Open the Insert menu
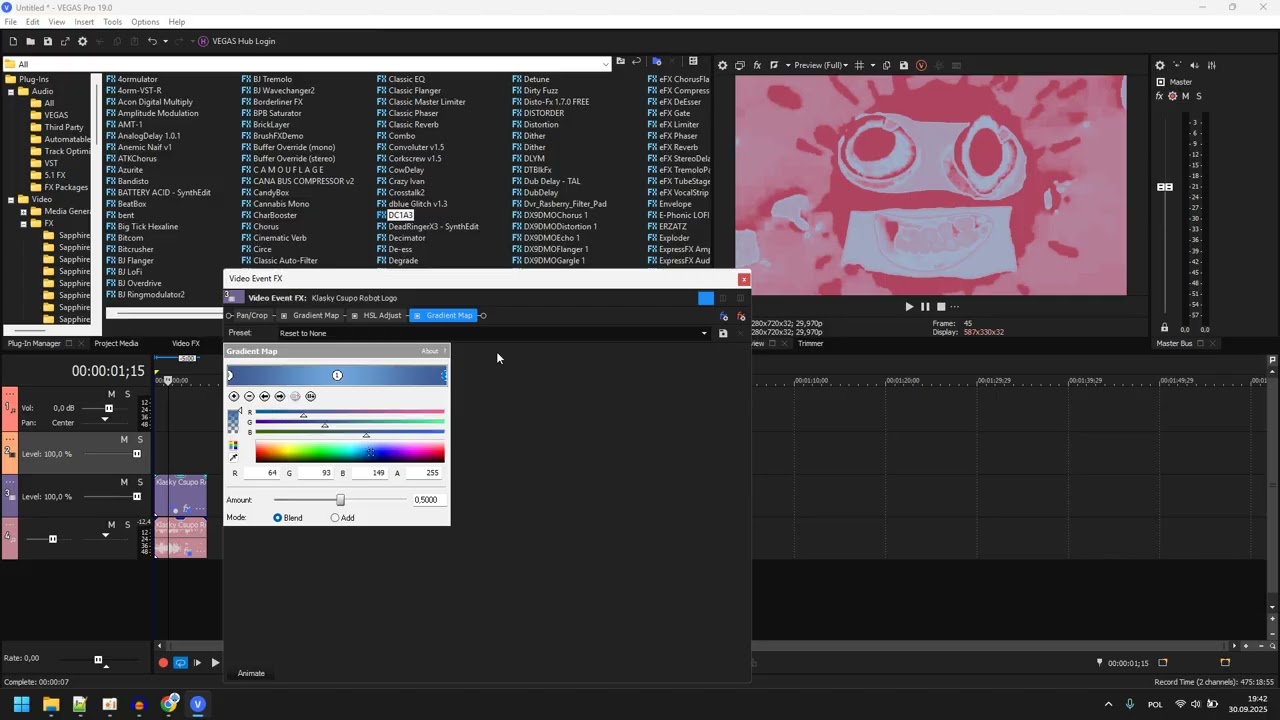The width and height of the screenshot is (1280, 720). [x=84, y=22]
